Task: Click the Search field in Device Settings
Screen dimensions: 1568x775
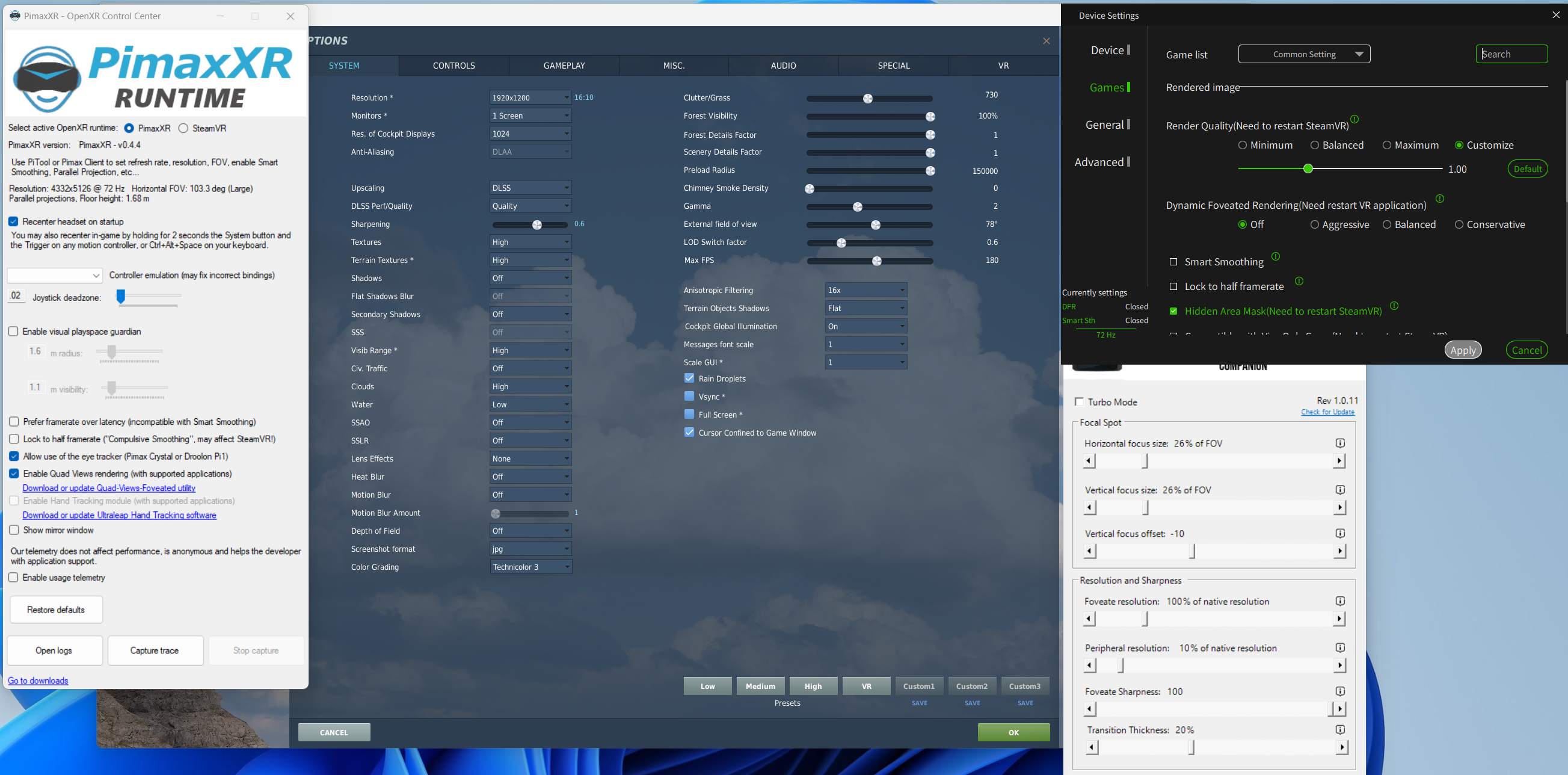Action: click(x=1511, y=54)
